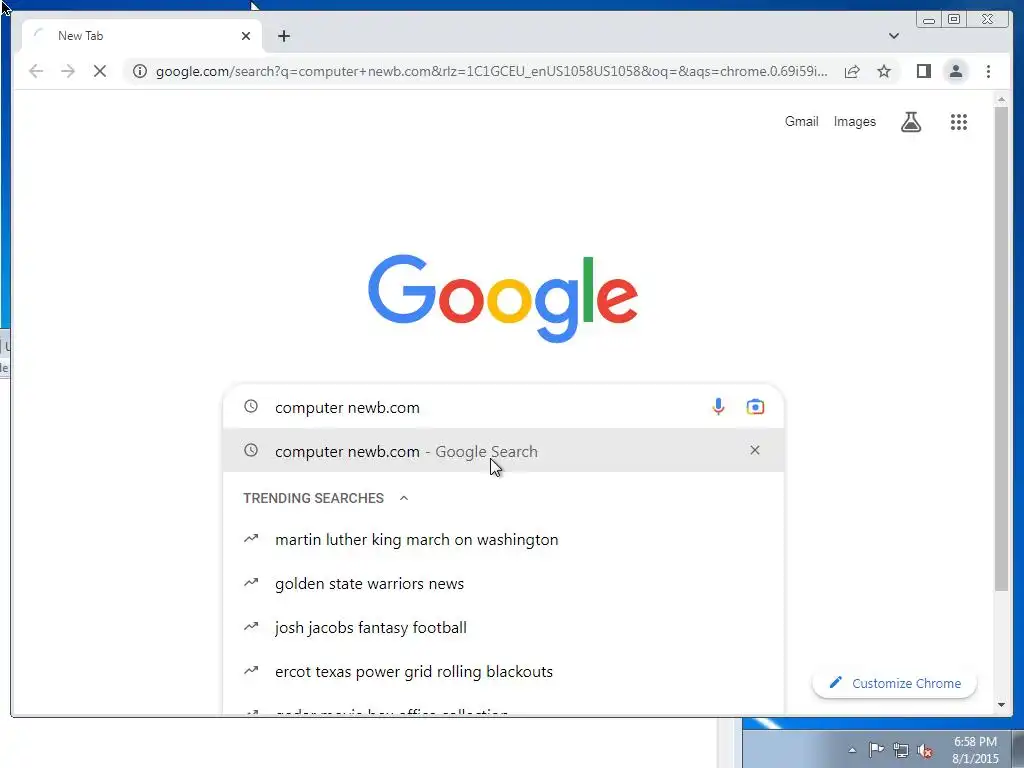The height and width of the screenshot is (768, 1024).
Task: Remove the computer newb.com history suggestion
Action: click(x=754, y=450)
